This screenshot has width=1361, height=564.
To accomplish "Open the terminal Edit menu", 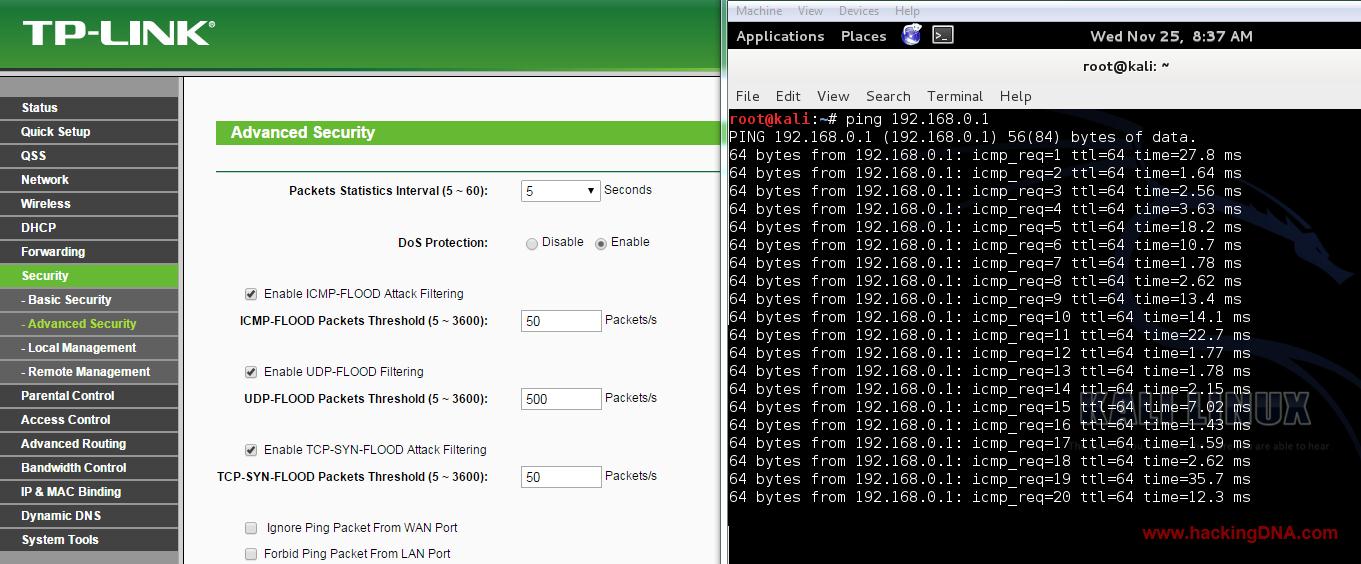I will pos(788,96).
